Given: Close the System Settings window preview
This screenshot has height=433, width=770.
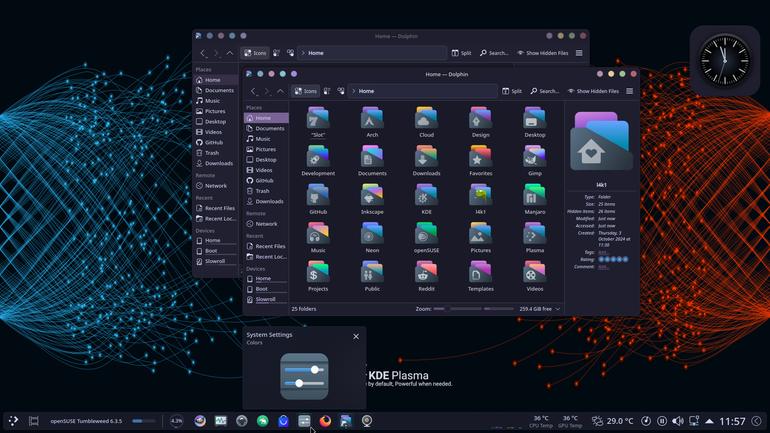Looking at the screenshot, I should coord(356,337).
